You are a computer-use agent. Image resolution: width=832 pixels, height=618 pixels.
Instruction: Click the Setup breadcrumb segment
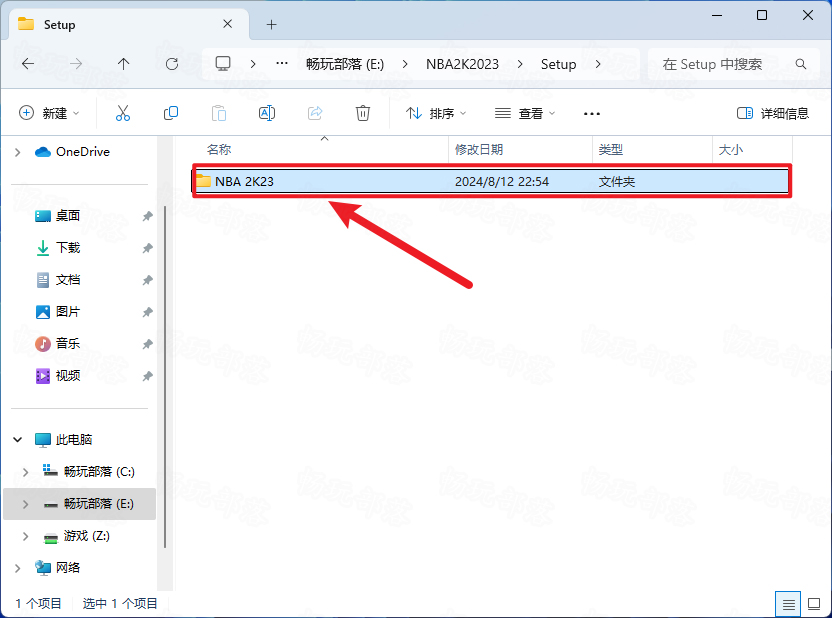click(x=558, y=64)
